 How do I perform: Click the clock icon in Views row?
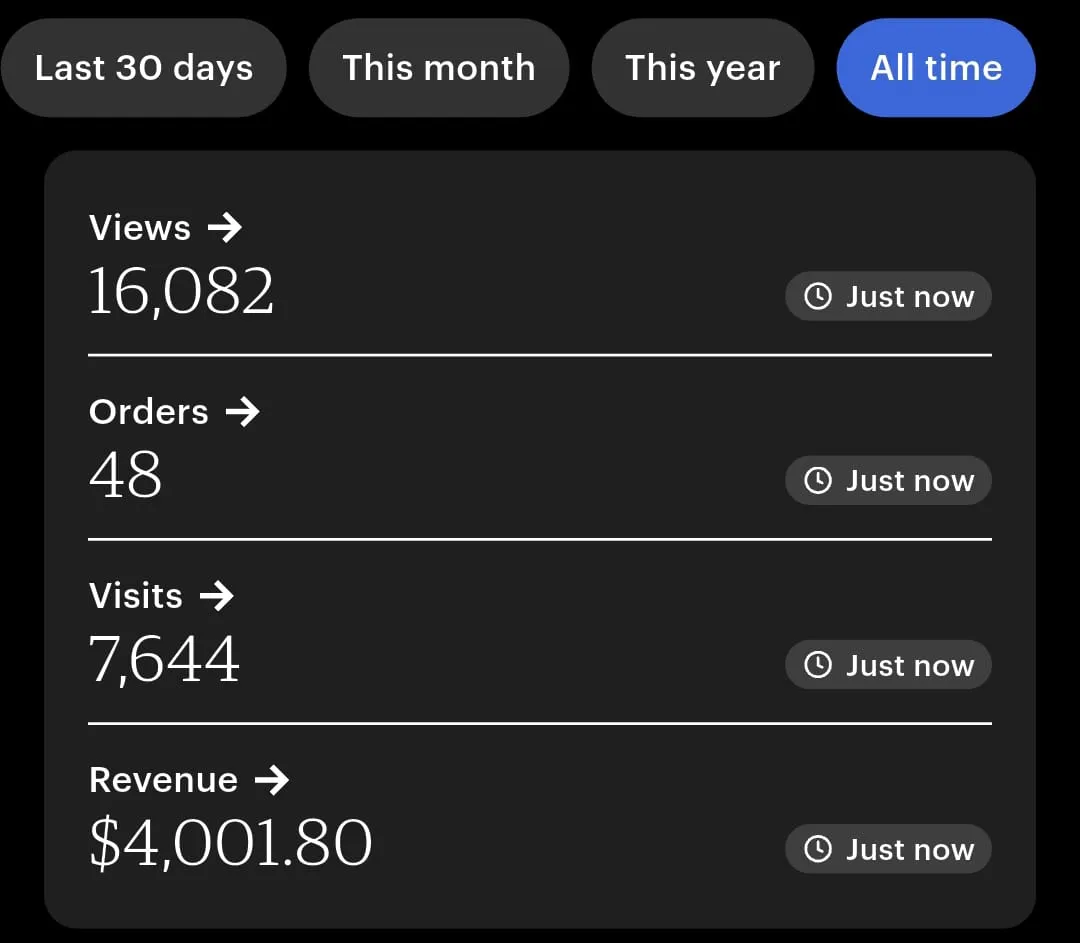coord(818,297)
